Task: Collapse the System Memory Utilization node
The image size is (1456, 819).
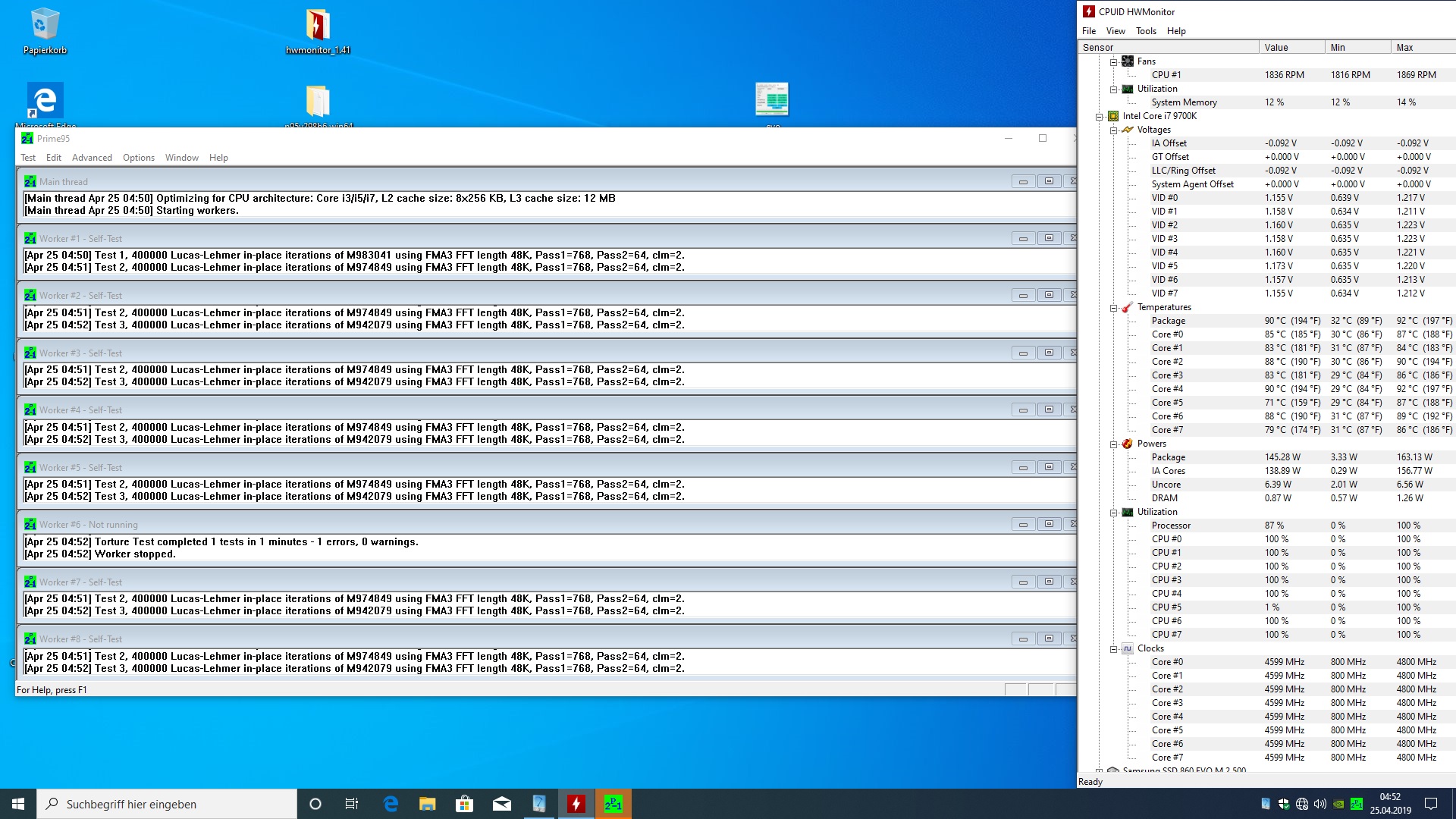Action: [x=1113, y=89]
